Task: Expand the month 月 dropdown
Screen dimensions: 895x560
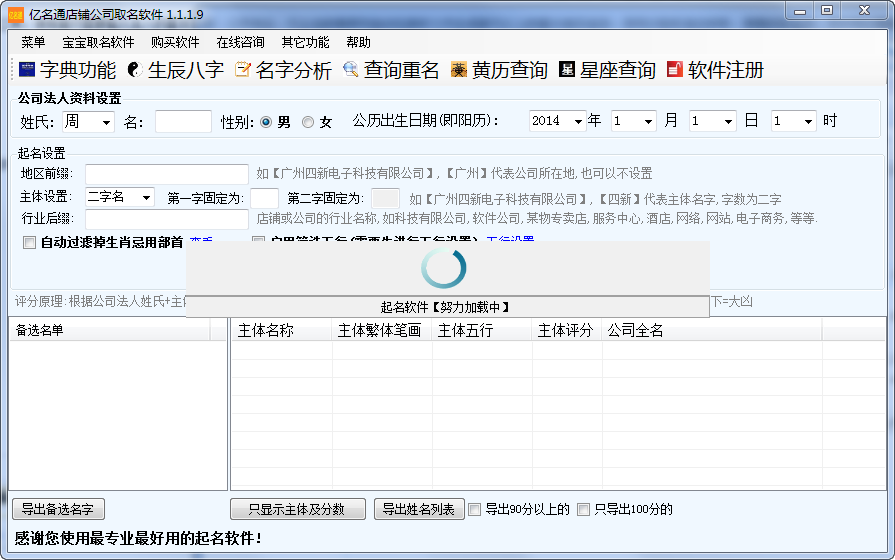Action: point(648,121)
